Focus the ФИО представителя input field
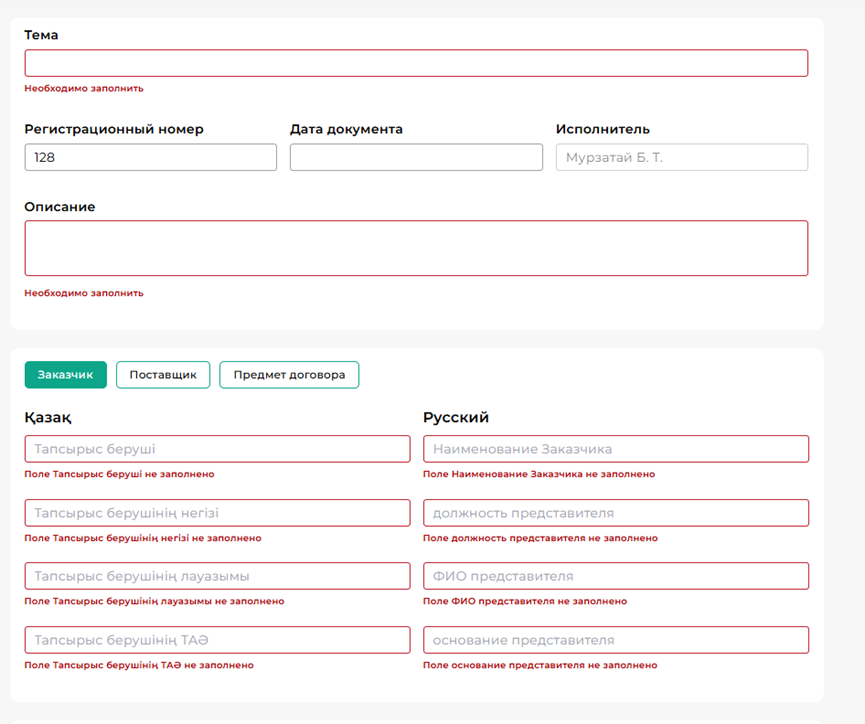Viewport: 865px width, 724px height. pyautogui.click(x=616, y=576)
